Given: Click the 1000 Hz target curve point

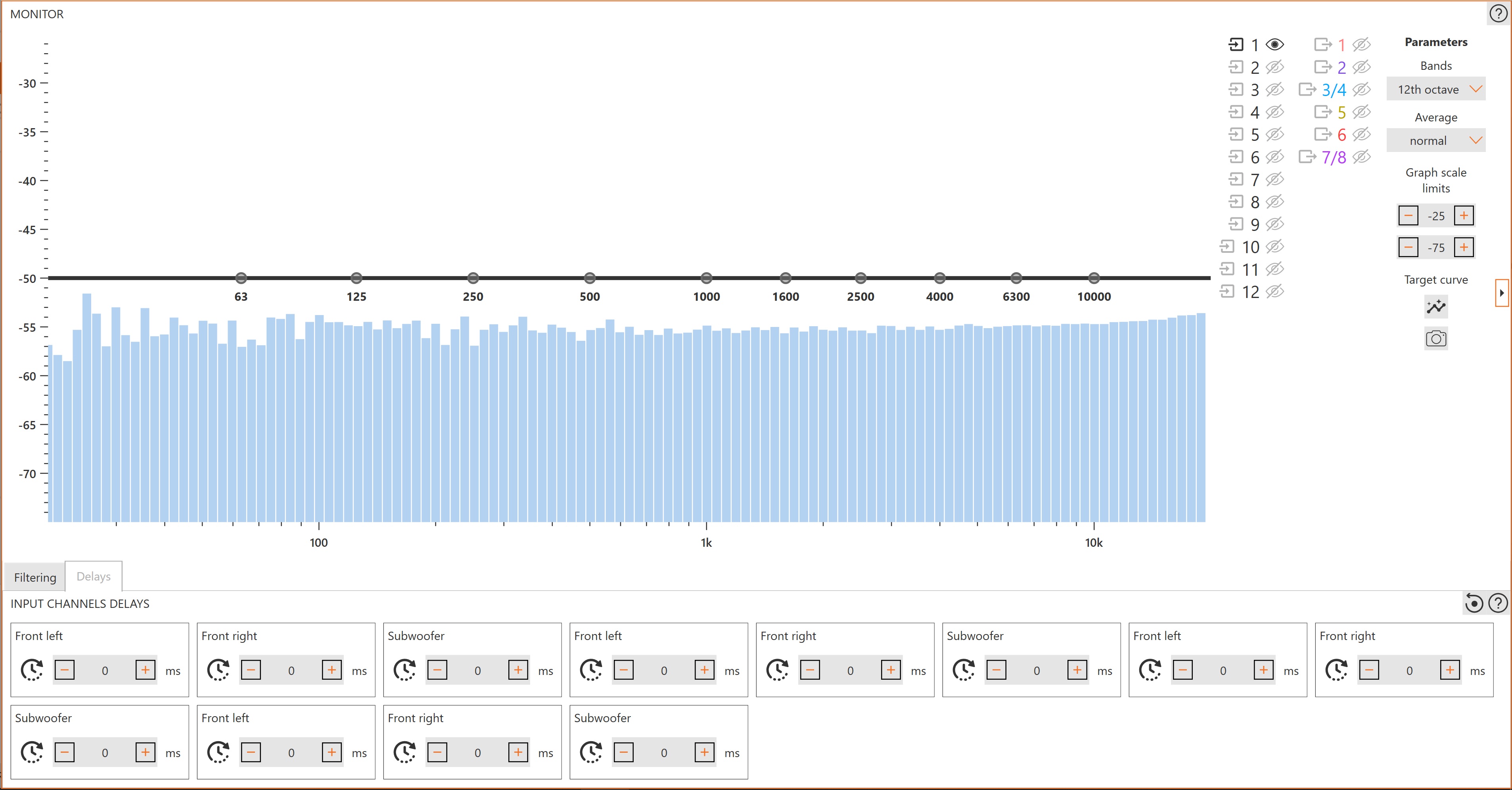Looking at the screenshot, I should click(x=706, y=278).
